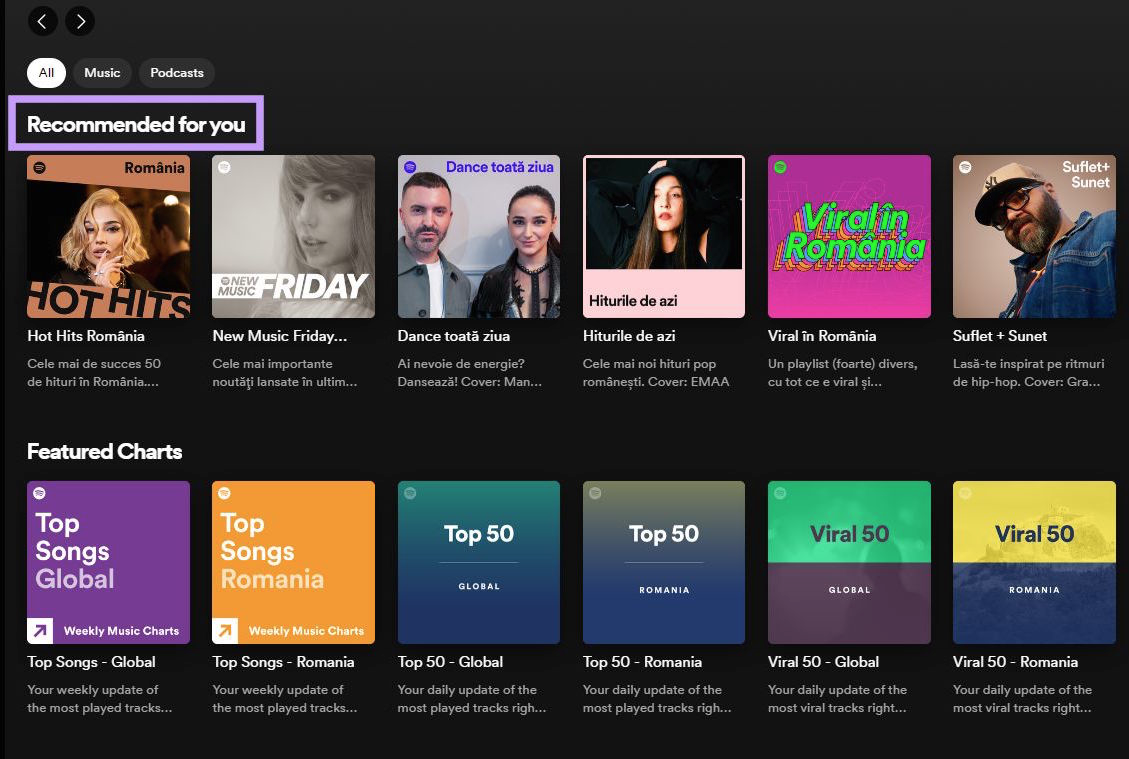
Task: Open the New Music Friday playlist cover
Action: 293,236
